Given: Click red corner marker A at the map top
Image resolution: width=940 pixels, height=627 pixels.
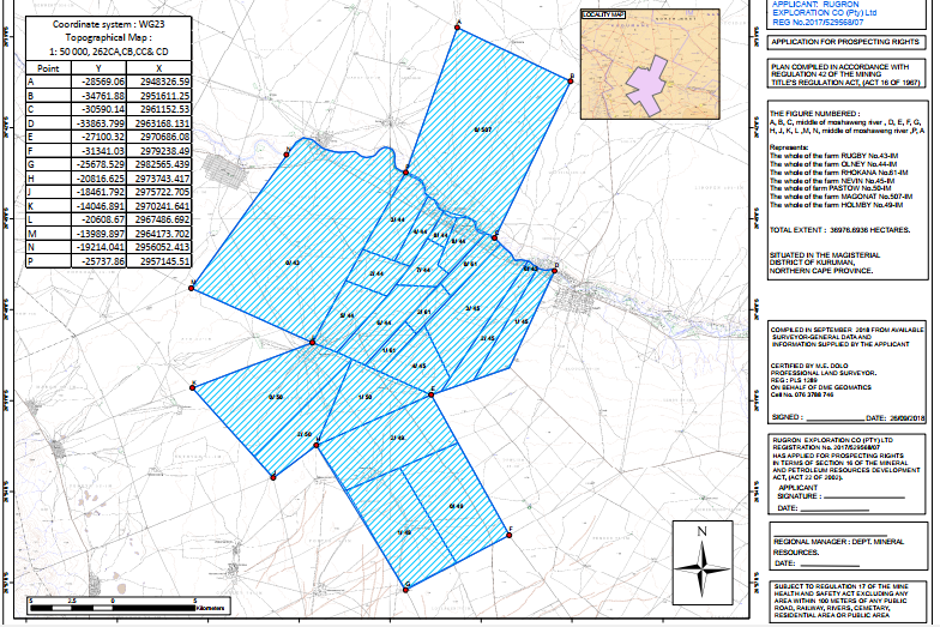Looking at the screenshot, I should pyautogui.click(x=458, y=28).
